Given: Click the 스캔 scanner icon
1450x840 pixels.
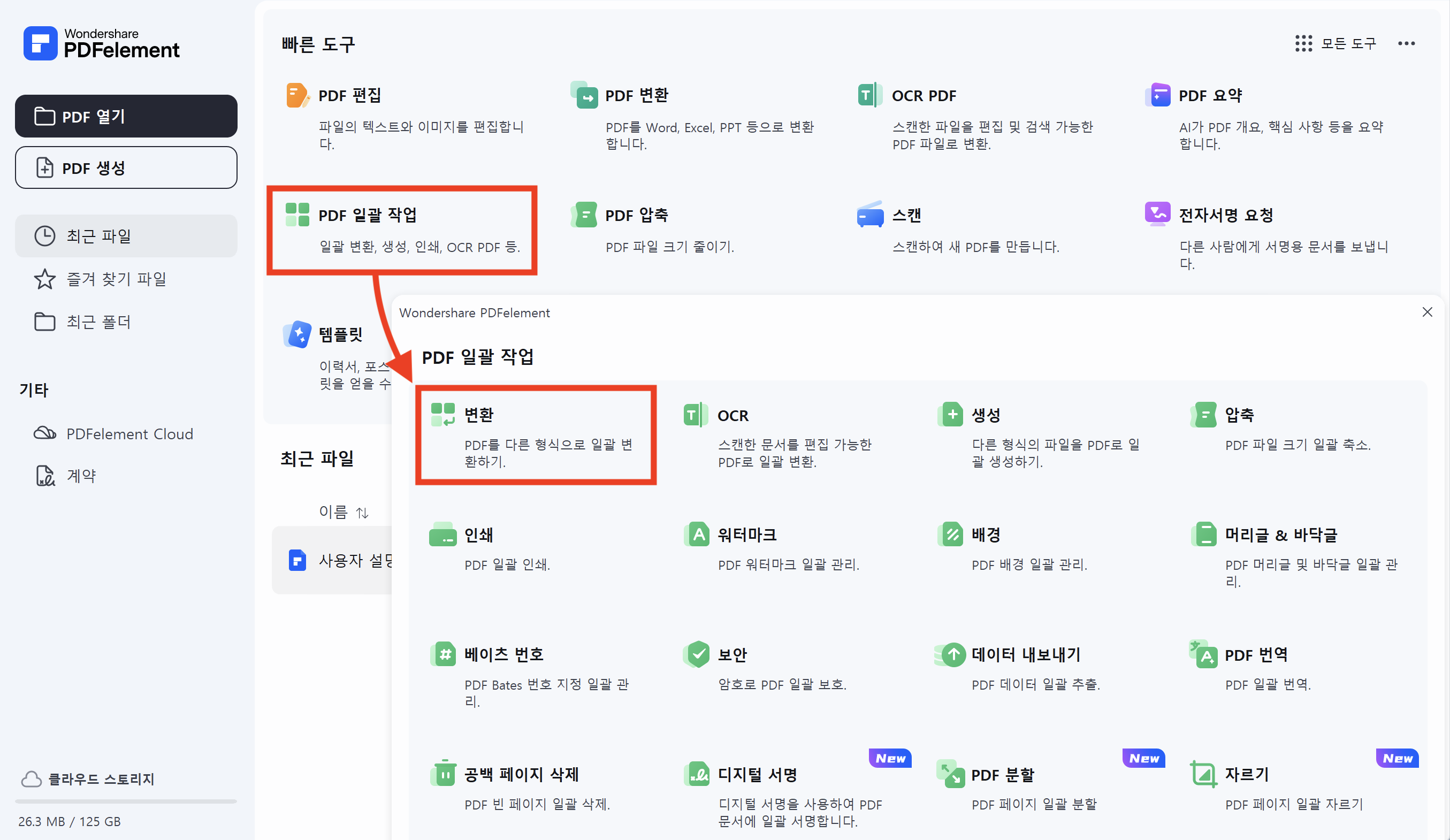Looking at the screenshot, I should 869,215.
